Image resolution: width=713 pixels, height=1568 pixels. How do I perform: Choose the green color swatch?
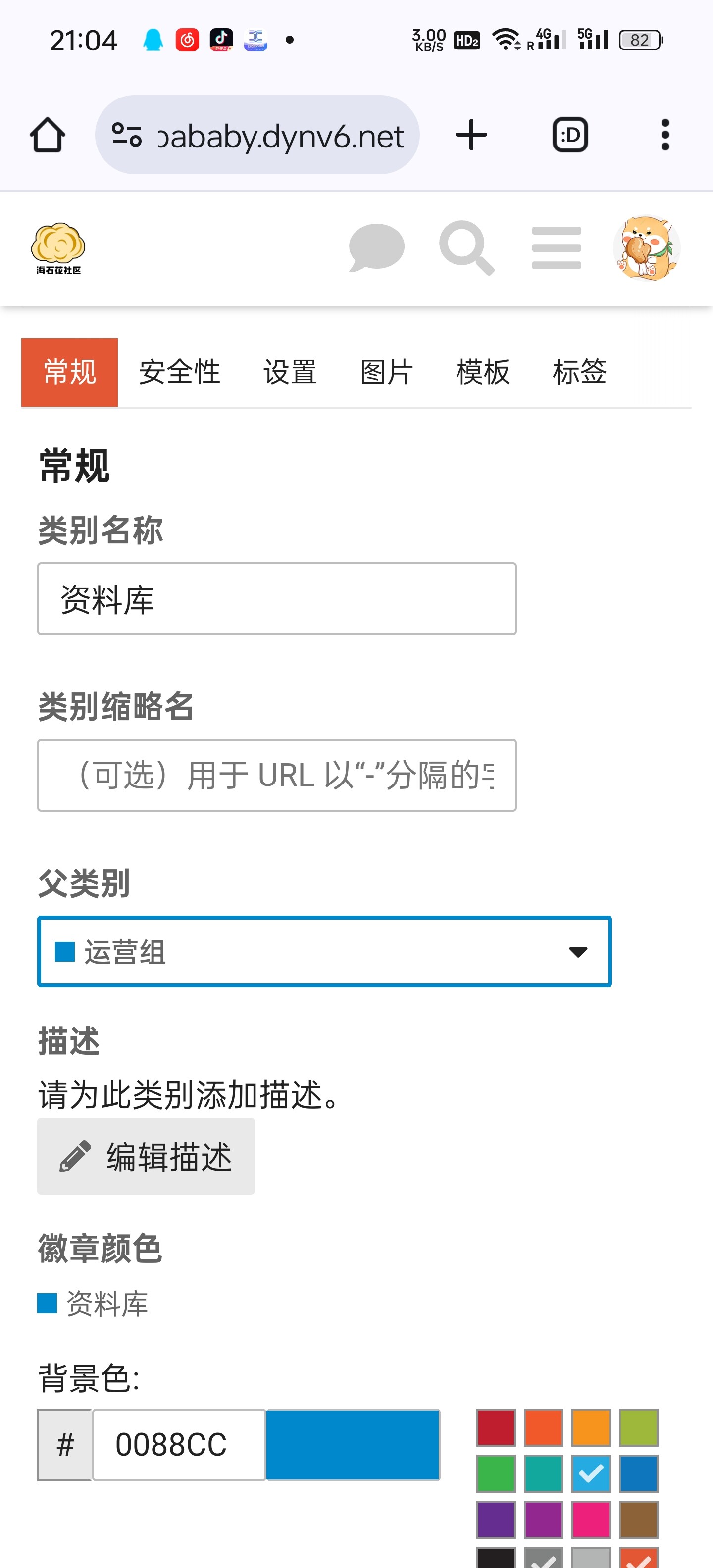496,1473
